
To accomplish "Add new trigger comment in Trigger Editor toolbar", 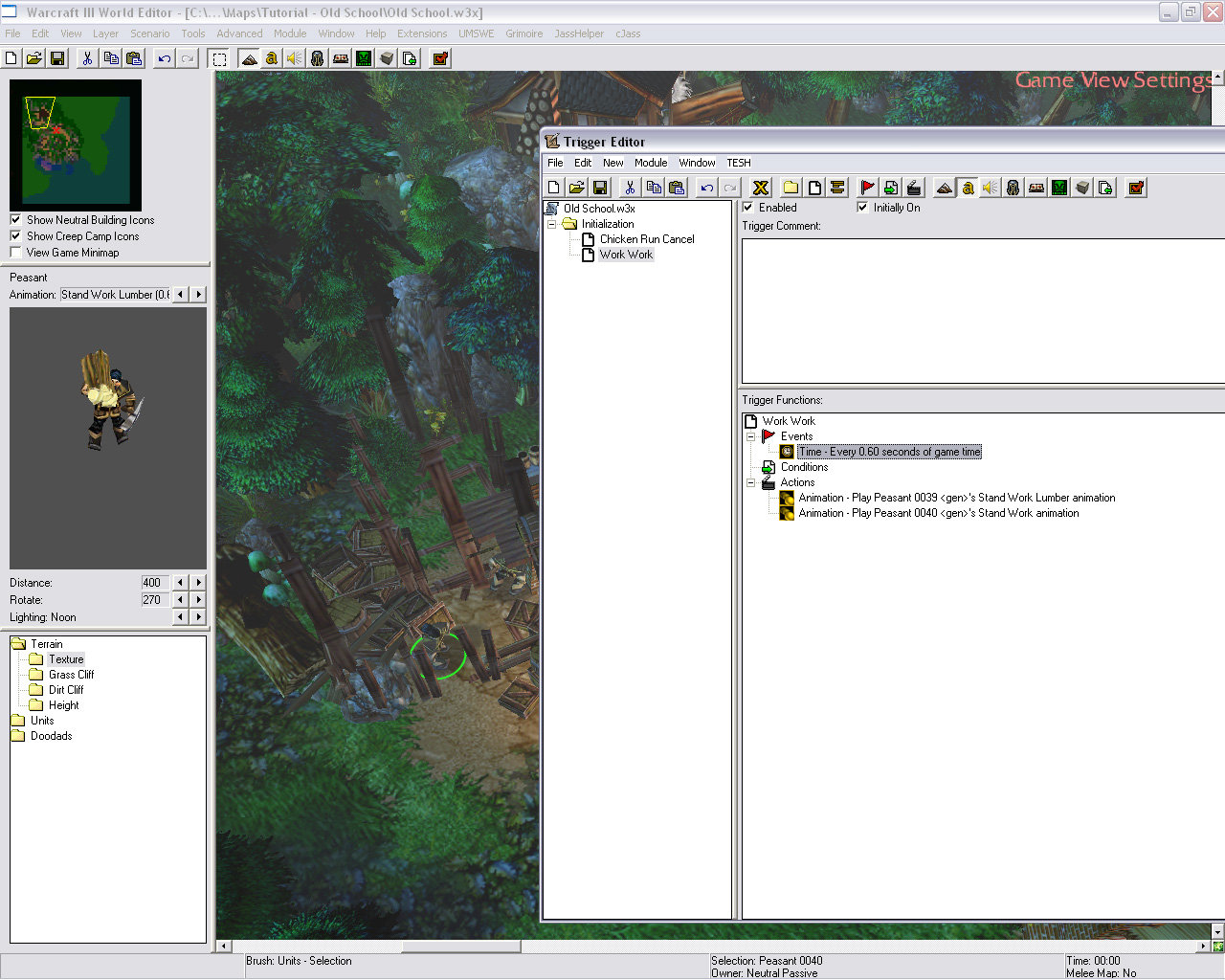I will coord(837,188).
